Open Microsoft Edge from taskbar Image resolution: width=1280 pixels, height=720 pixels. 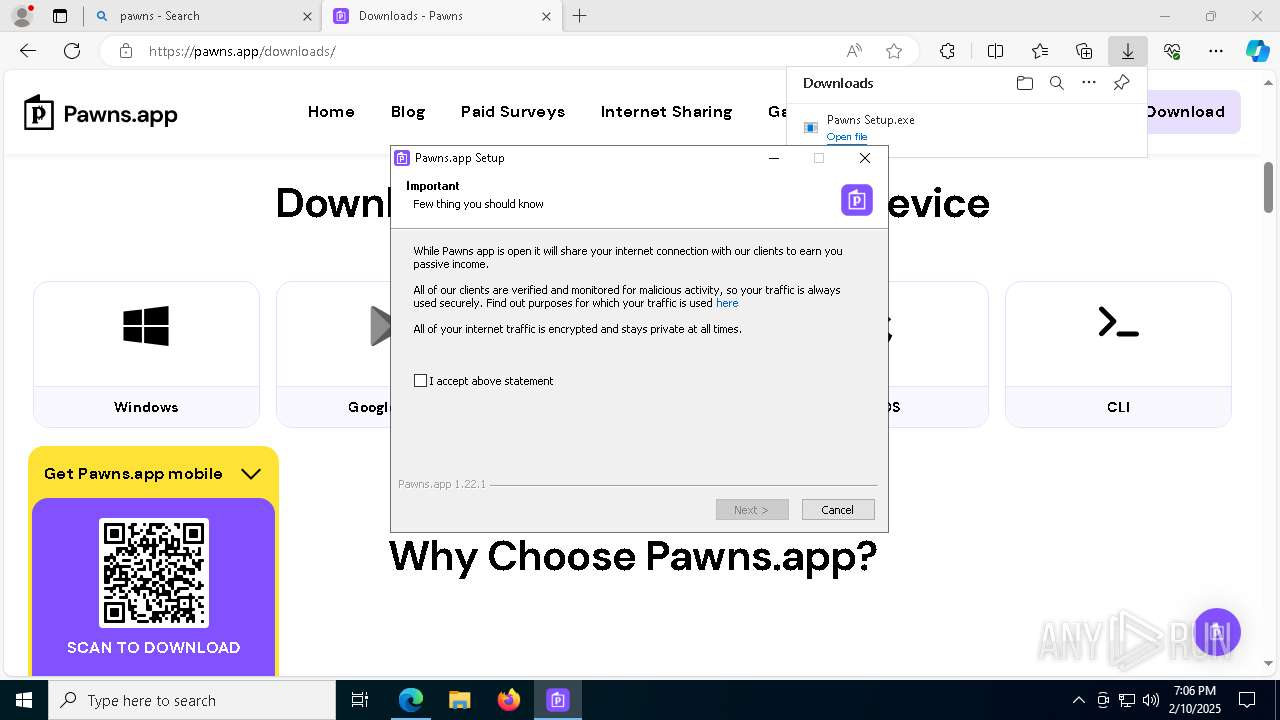[411, 700]
